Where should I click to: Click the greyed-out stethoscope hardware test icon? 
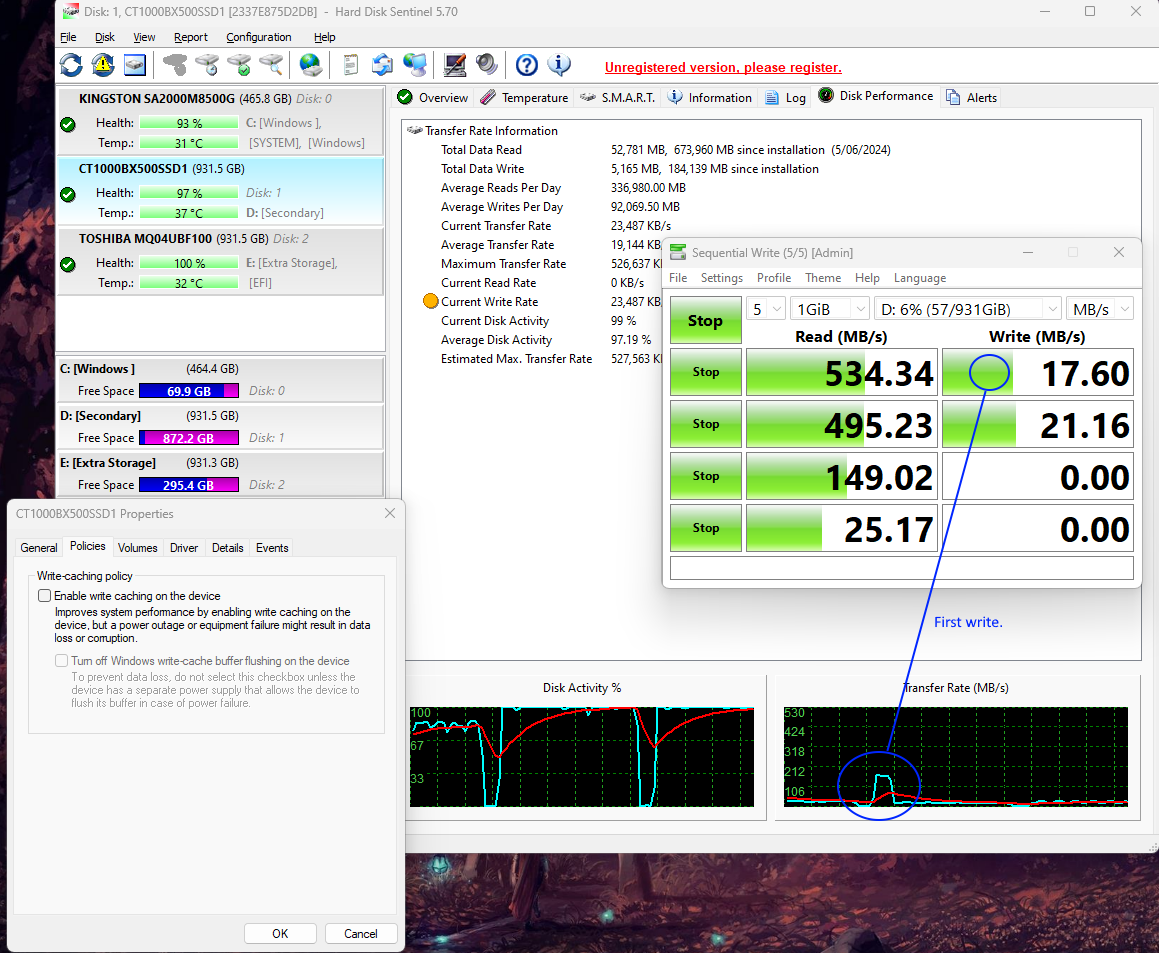coord(175,65)
